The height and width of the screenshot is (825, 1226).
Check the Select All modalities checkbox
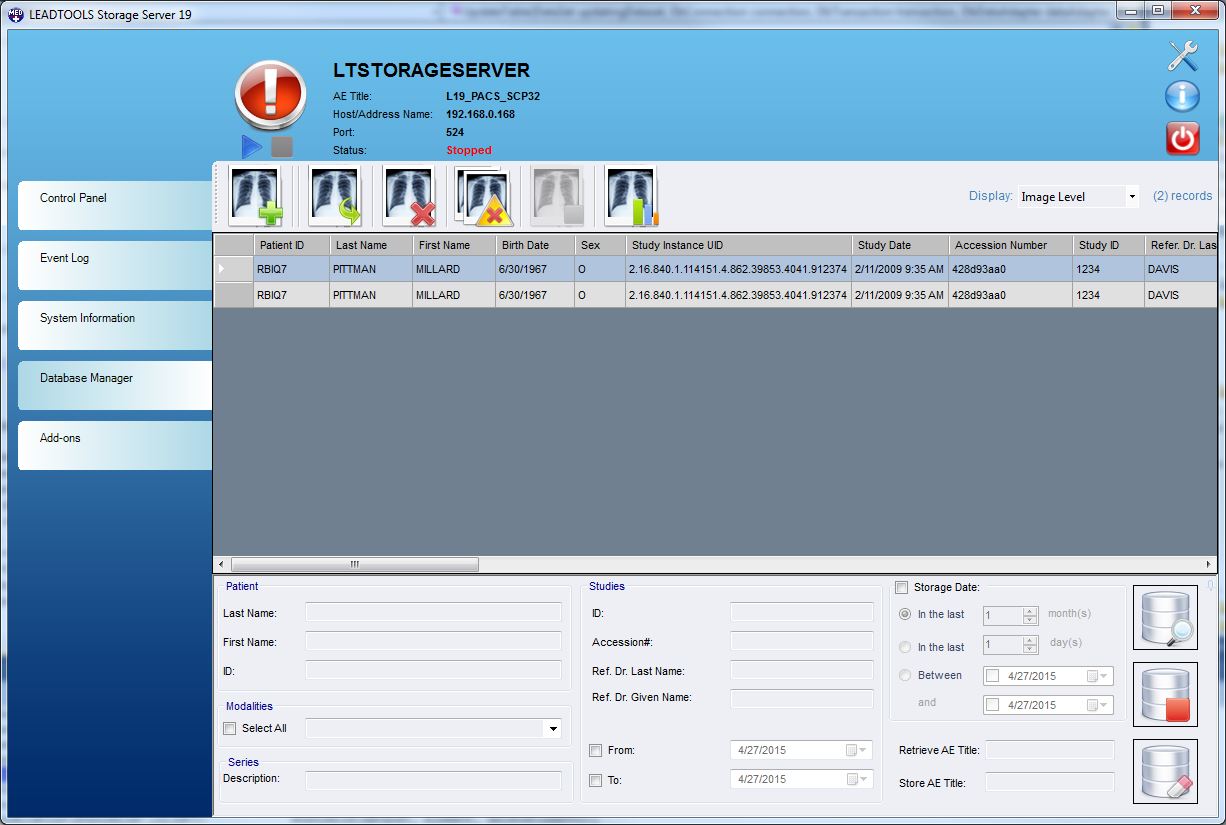pyautogui.click(x=230, y=729)
